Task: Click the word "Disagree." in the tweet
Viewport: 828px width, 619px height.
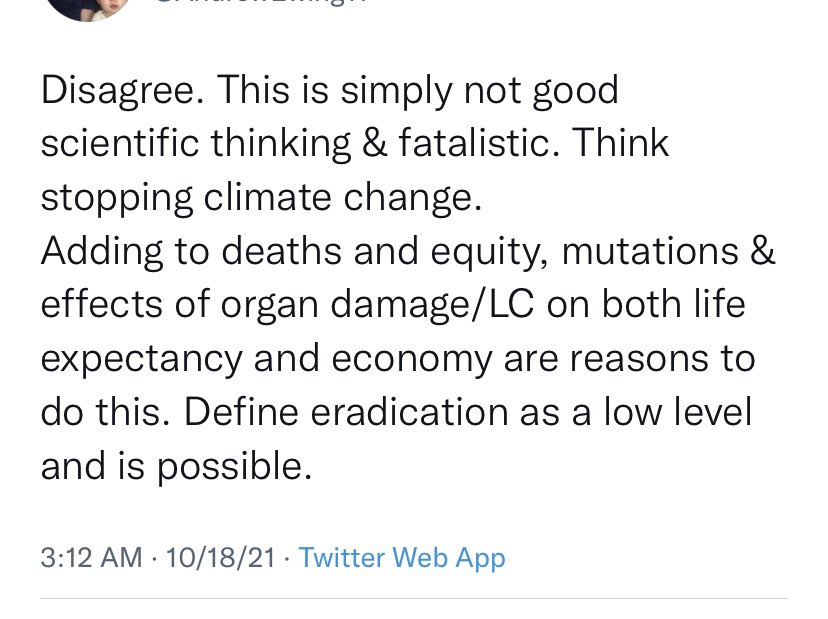Action: pos(123,90)
